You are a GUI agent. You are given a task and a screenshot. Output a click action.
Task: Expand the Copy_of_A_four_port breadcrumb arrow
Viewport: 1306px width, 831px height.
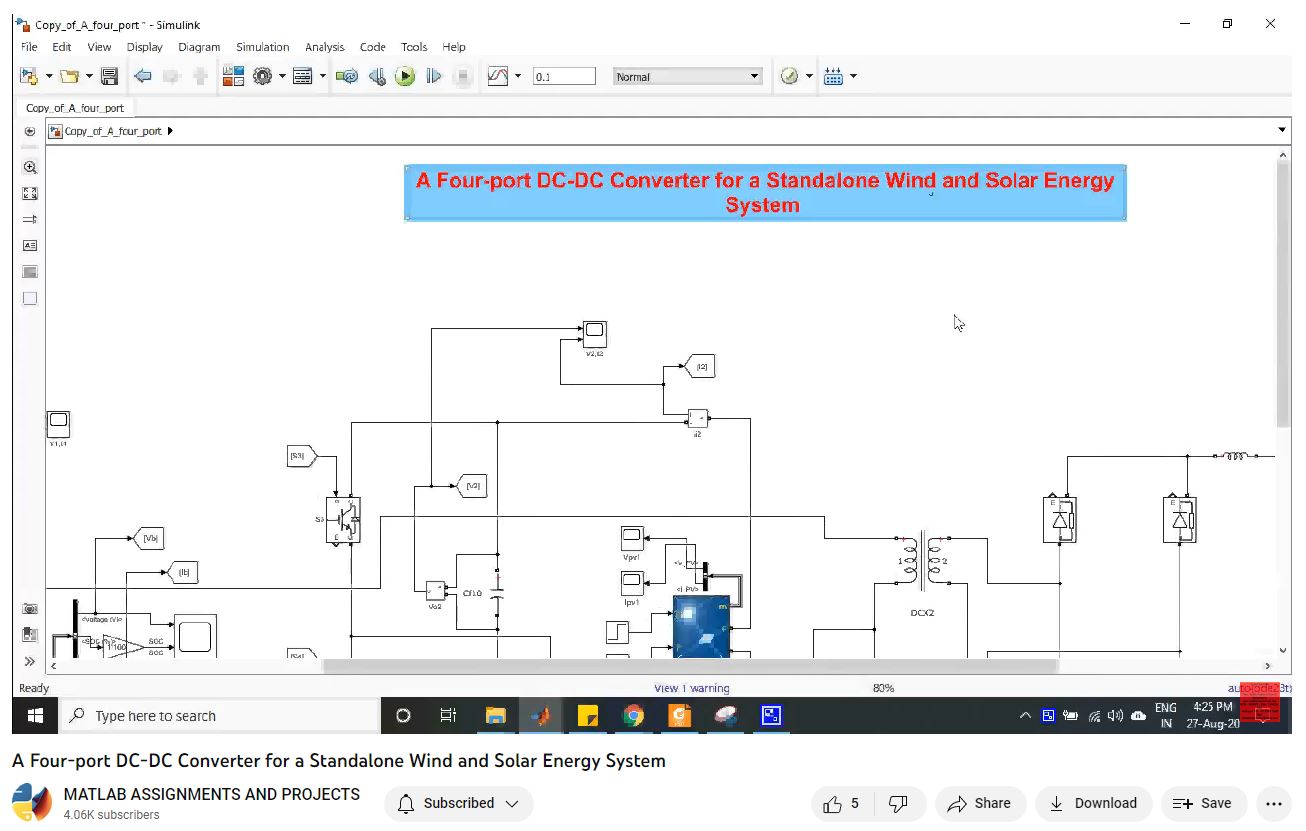click(171, 131)
